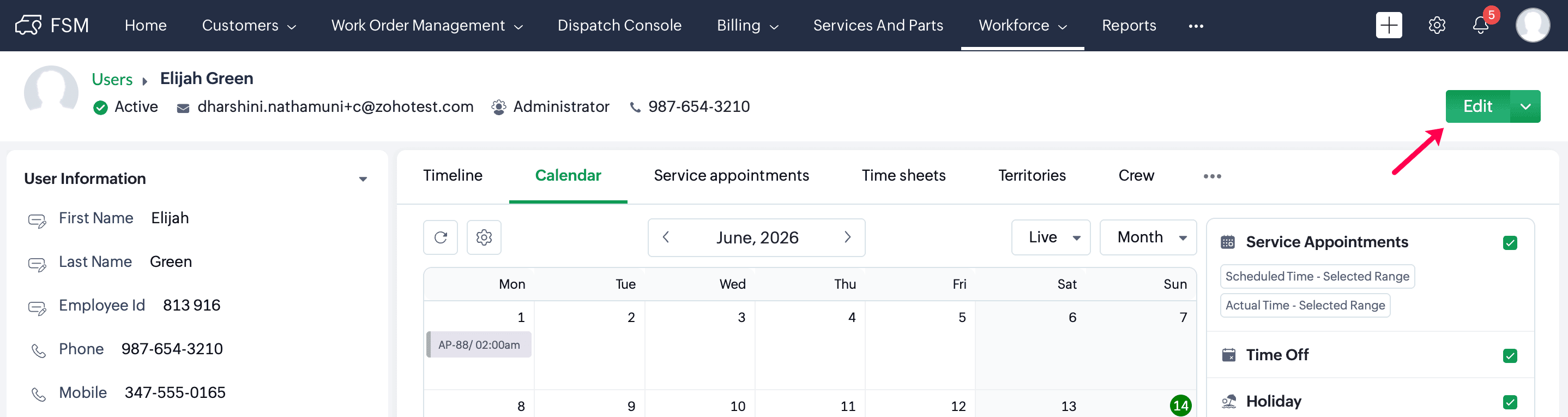Open the settings gear in the top bar
1568x417 pixels.
tap(1437, 25)
